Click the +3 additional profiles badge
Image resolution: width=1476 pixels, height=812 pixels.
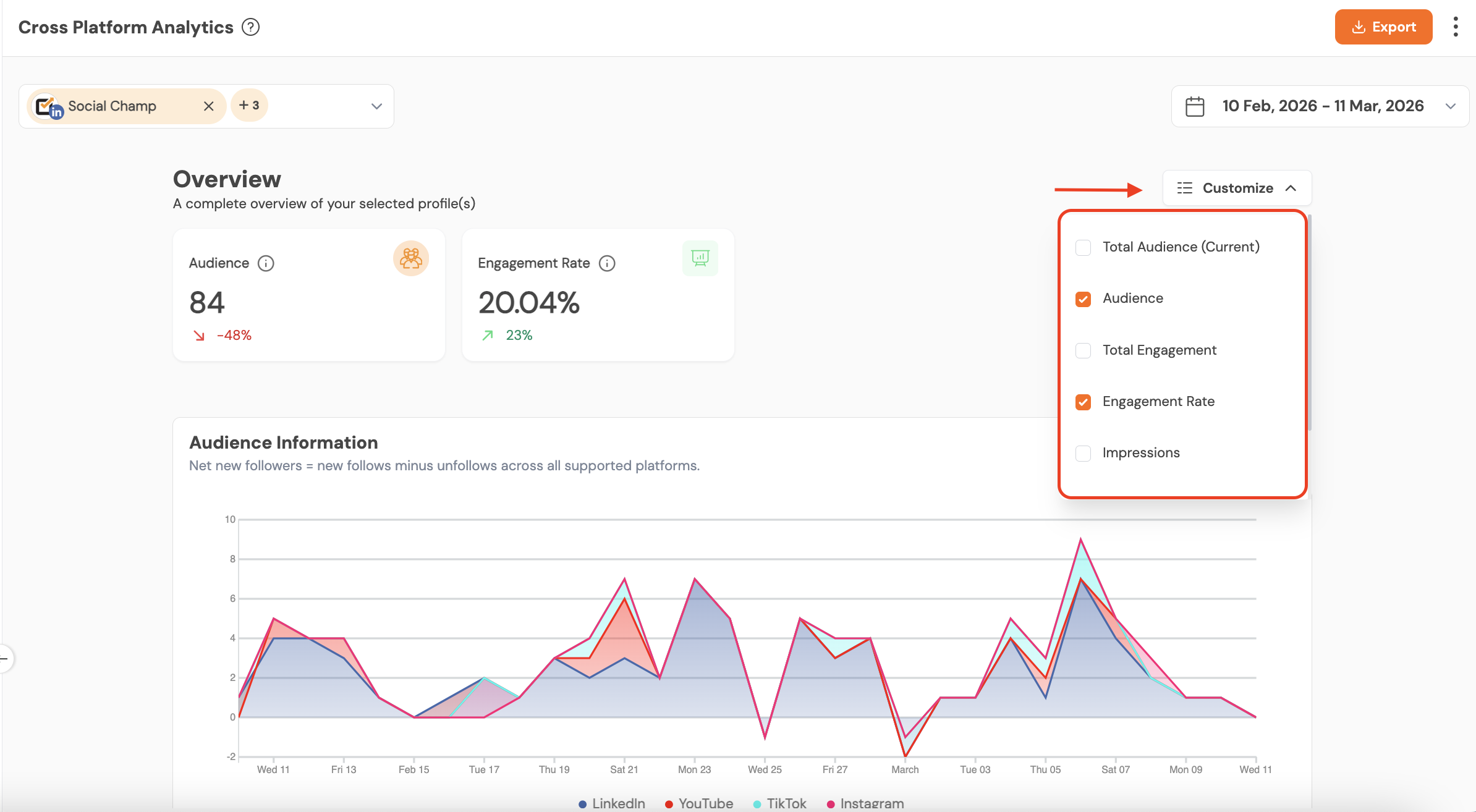coord(249,106)
